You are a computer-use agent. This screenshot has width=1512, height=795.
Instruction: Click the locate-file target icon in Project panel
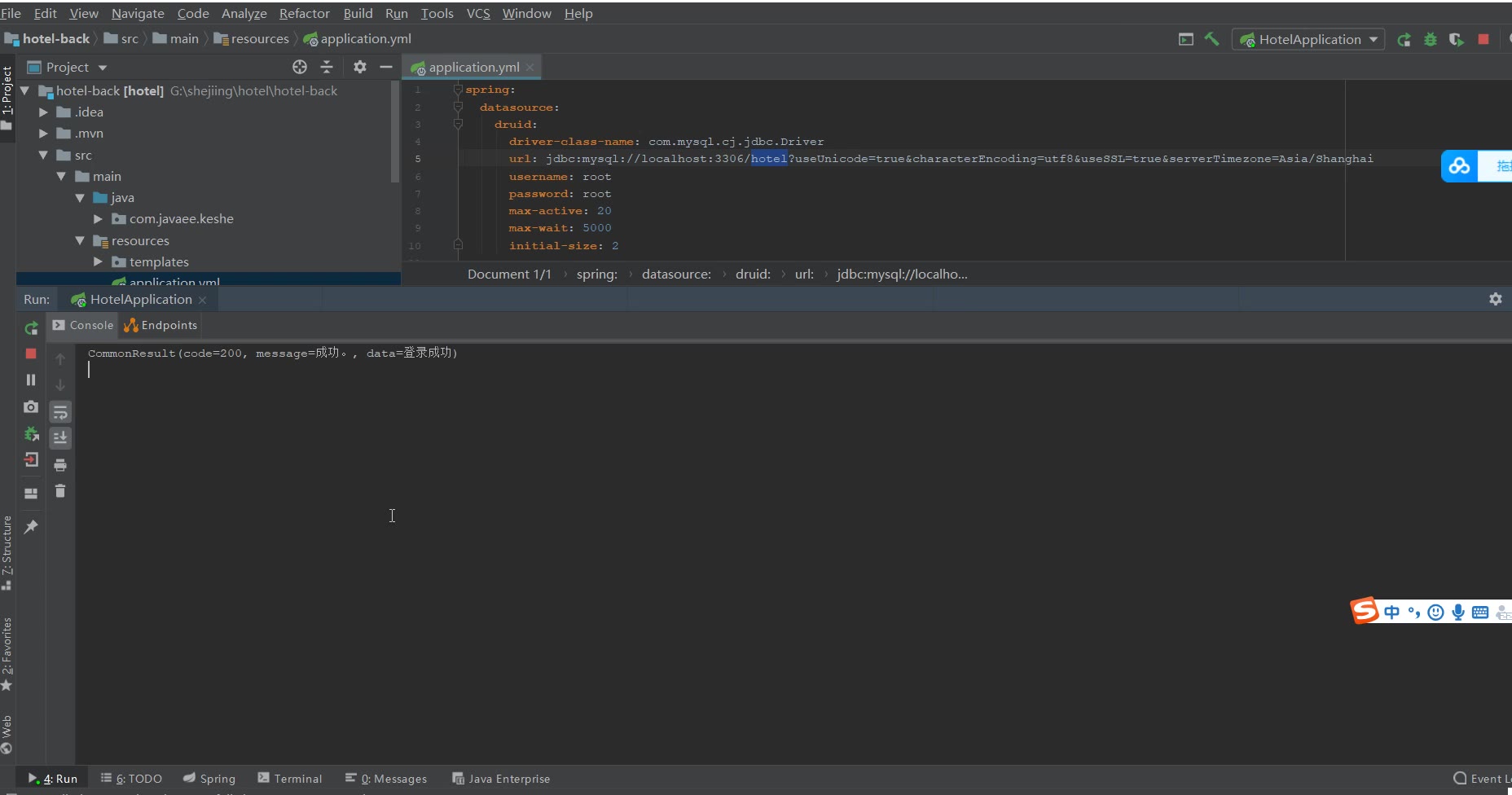300,67
